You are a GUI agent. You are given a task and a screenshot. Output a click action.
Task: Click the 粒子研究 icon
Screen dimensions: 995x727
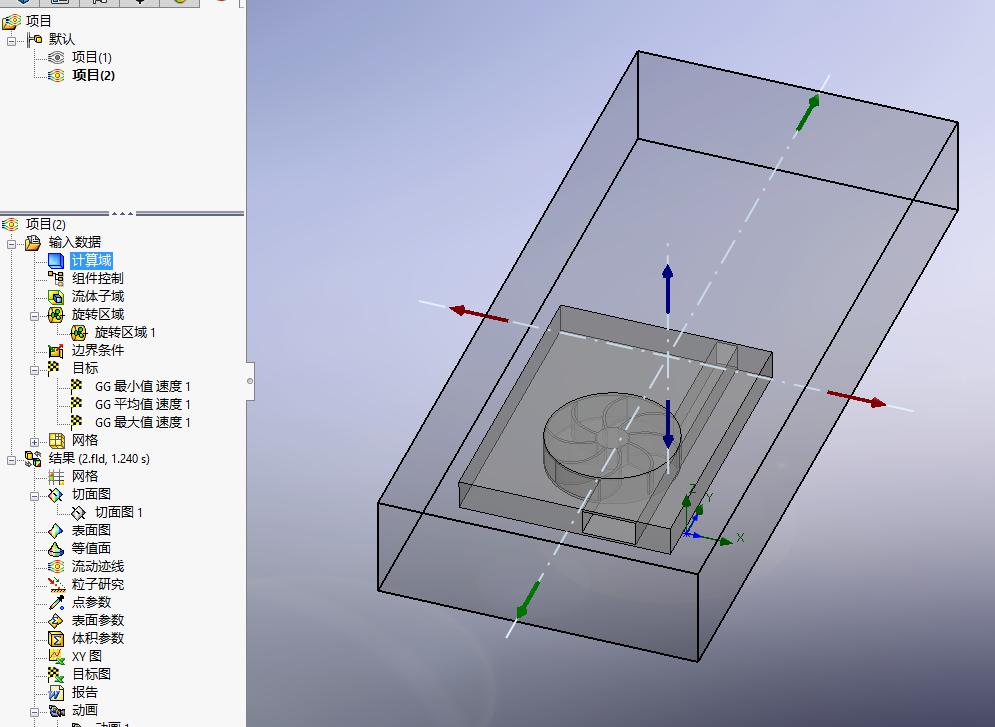[56, 584]
